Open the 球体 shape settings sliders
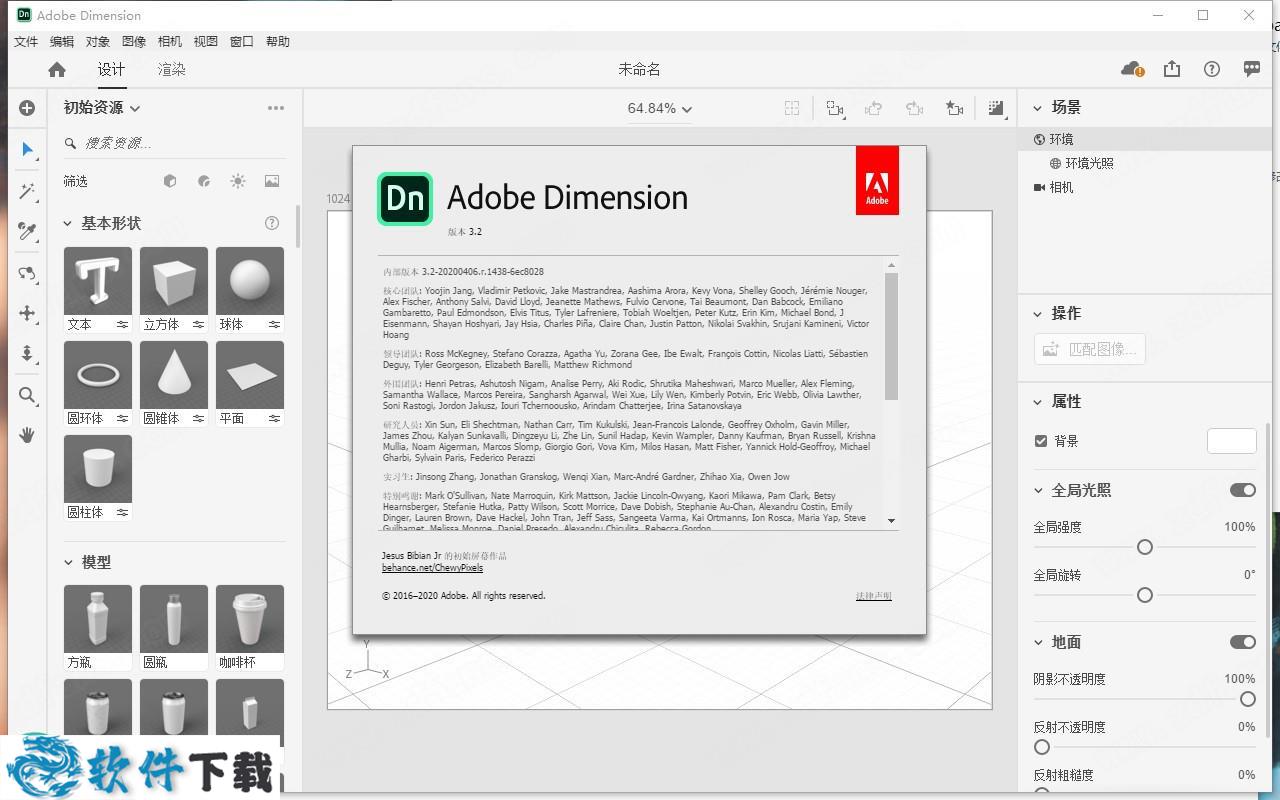Image resolution: width=1280 pixels, height=800 pixels. [x=274, y=324]
